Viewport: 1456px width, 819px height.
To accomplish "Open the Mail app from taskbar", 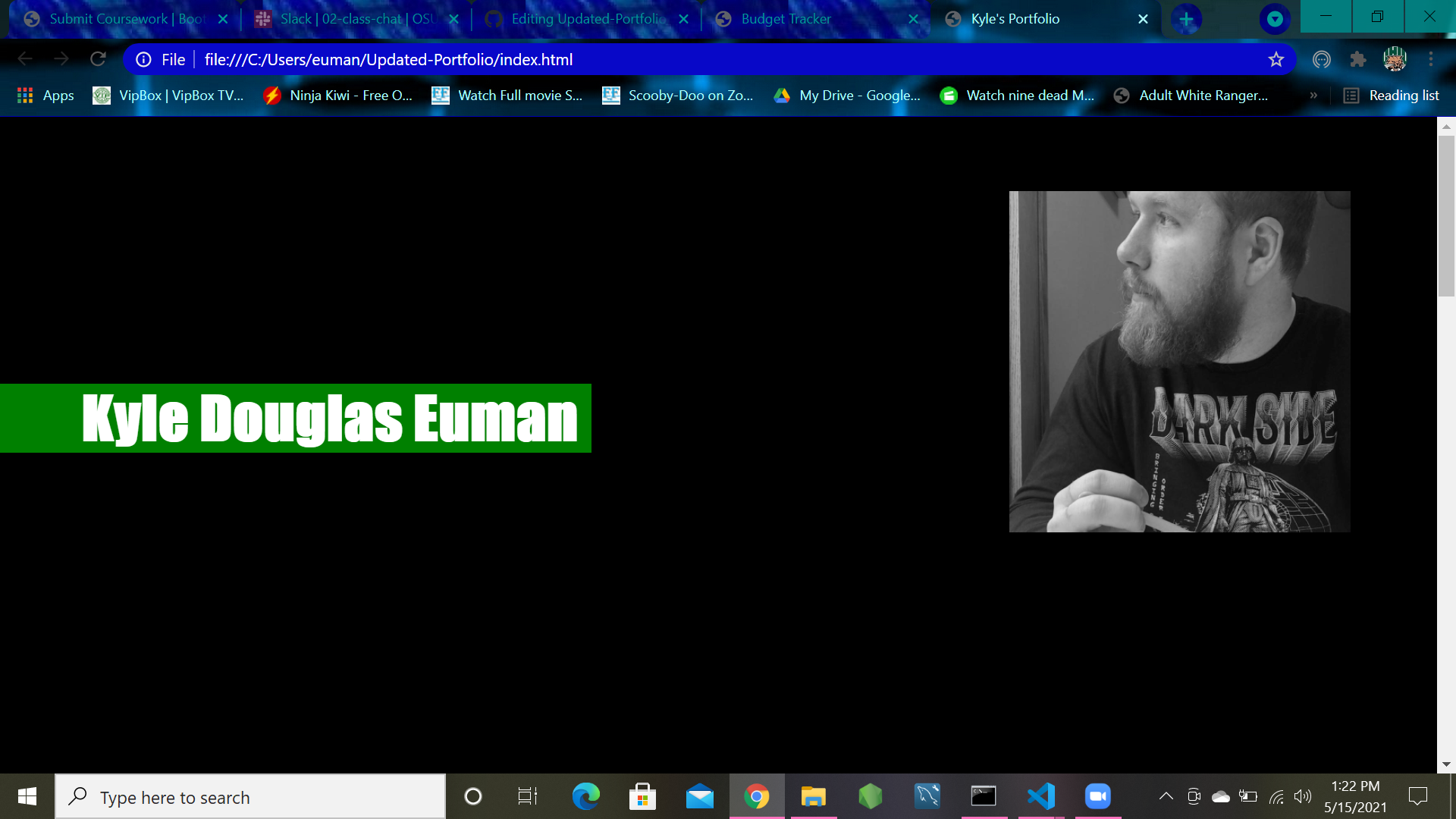I will [699, 796].
